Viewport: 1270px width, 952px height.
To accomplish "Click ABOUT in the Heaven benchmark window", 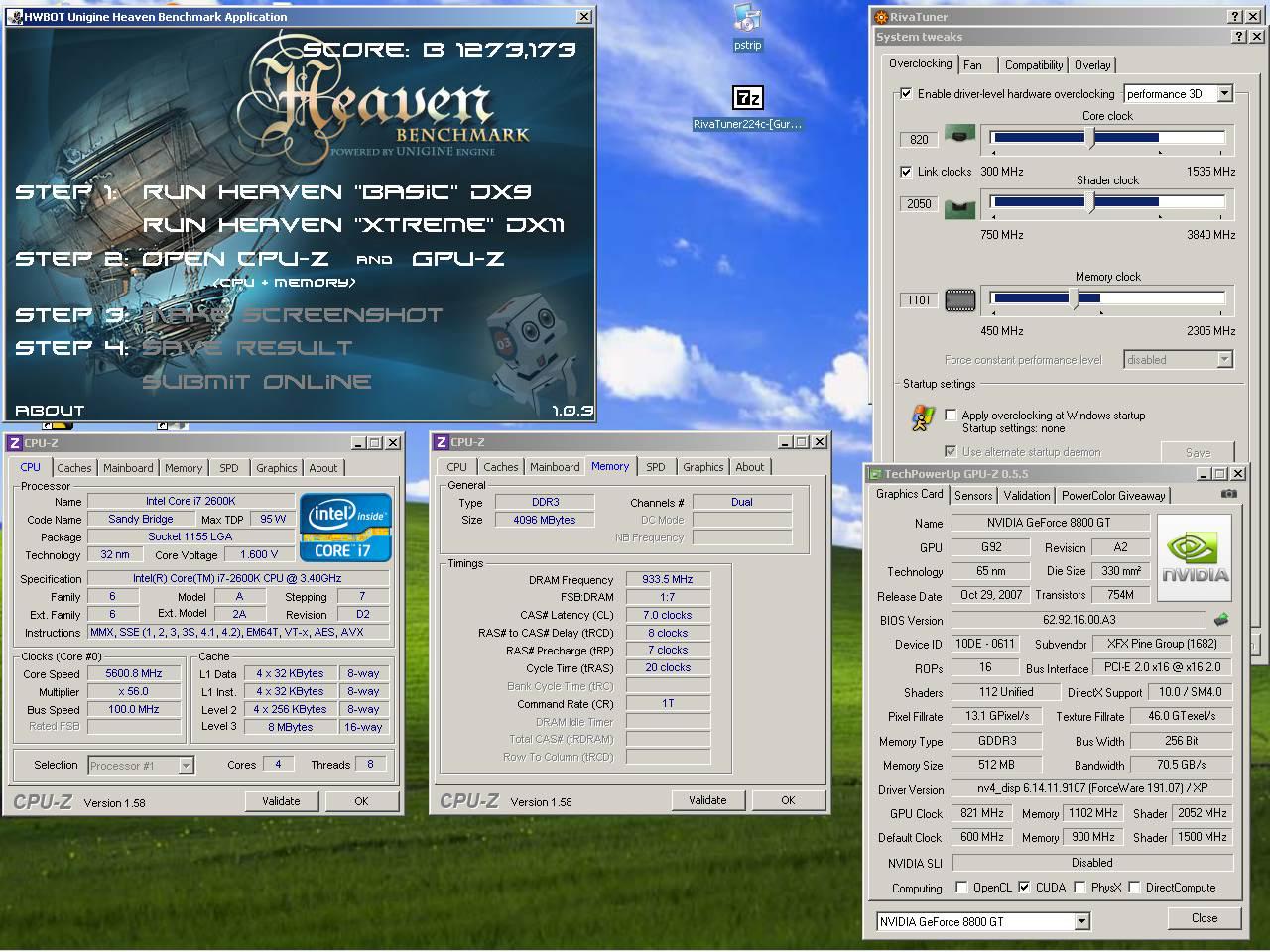I will [50, 410].
